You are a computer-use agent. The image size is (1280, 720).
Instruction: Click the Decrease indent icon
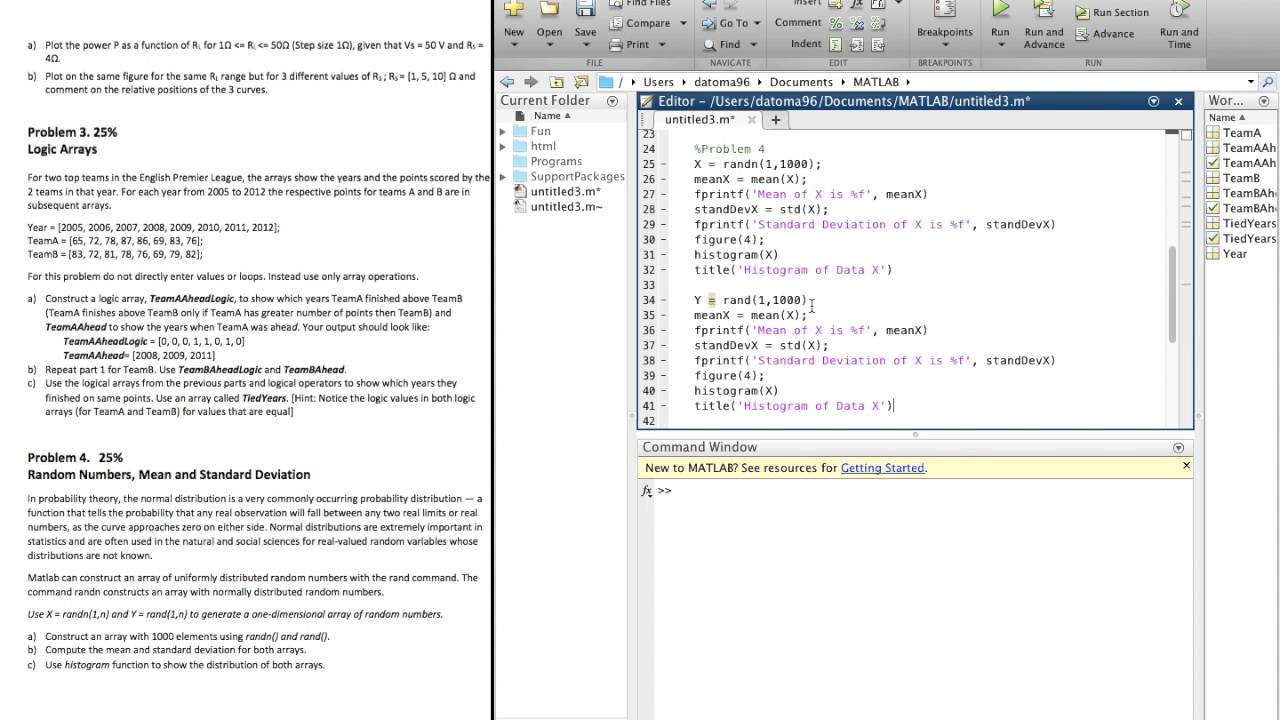click(876, 44)
